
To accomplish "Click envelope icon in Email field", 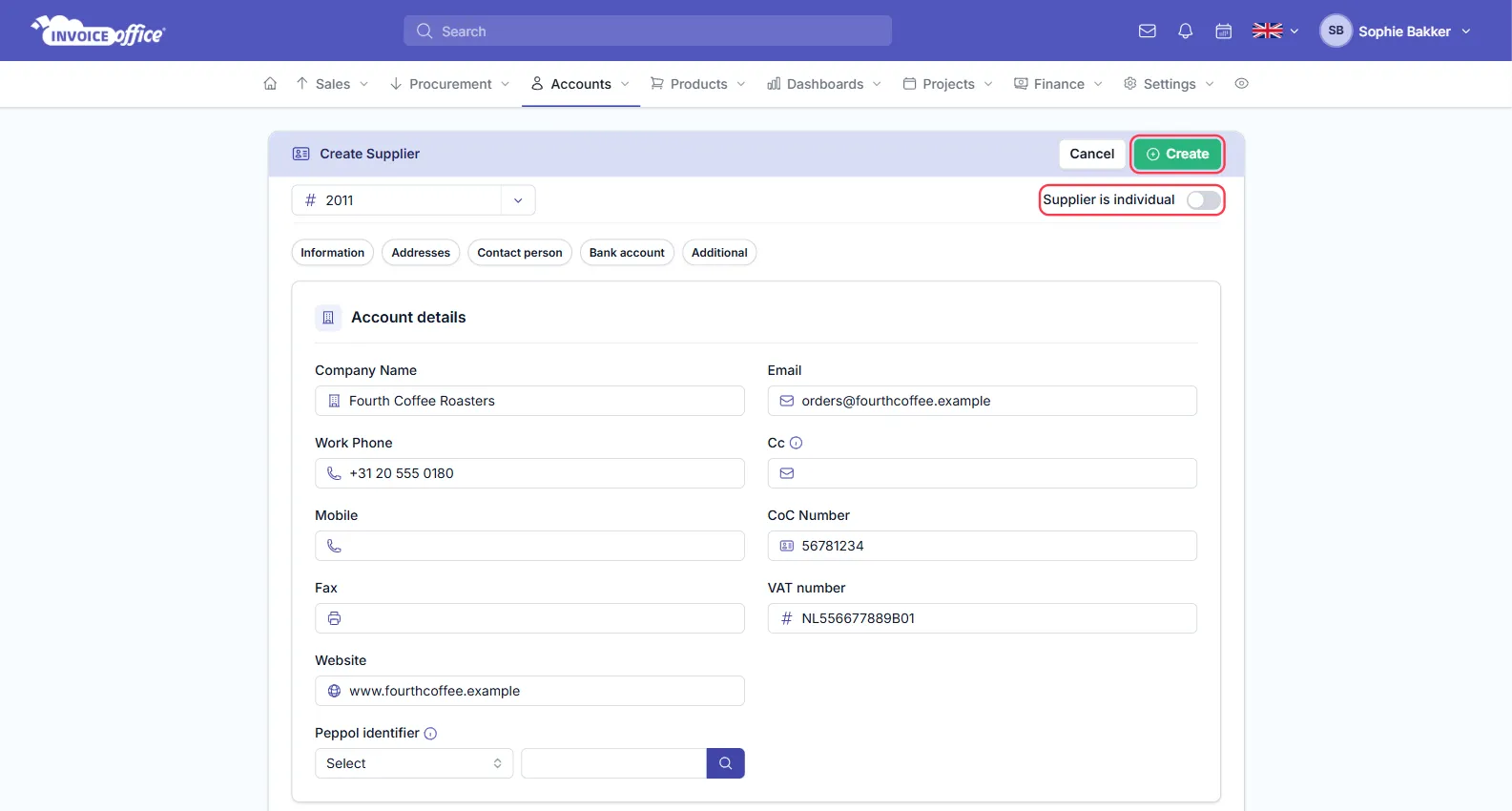I will (787, 401).
